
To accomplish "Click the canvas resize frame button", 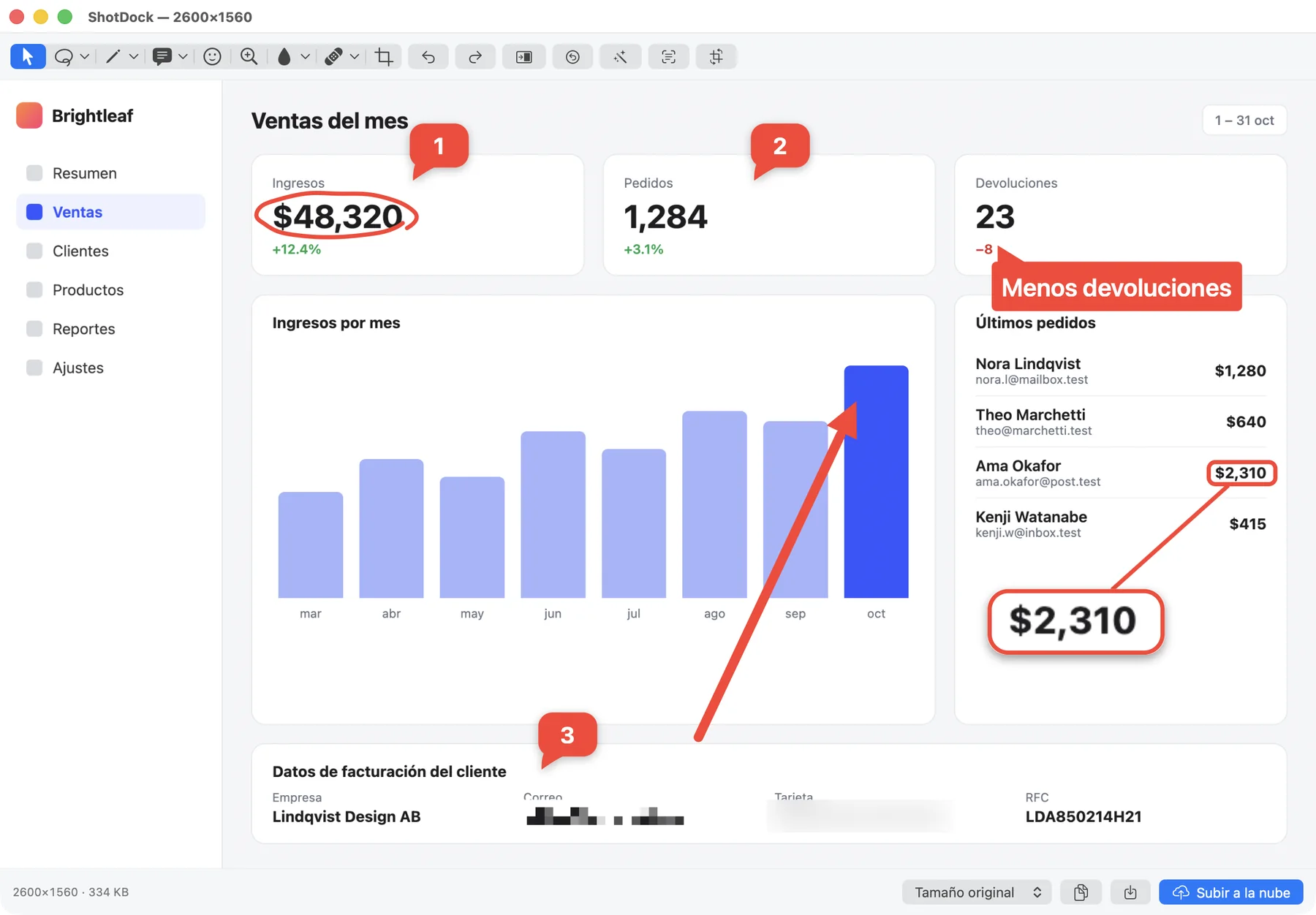I will pyautogui.click(x=716, y=56).
